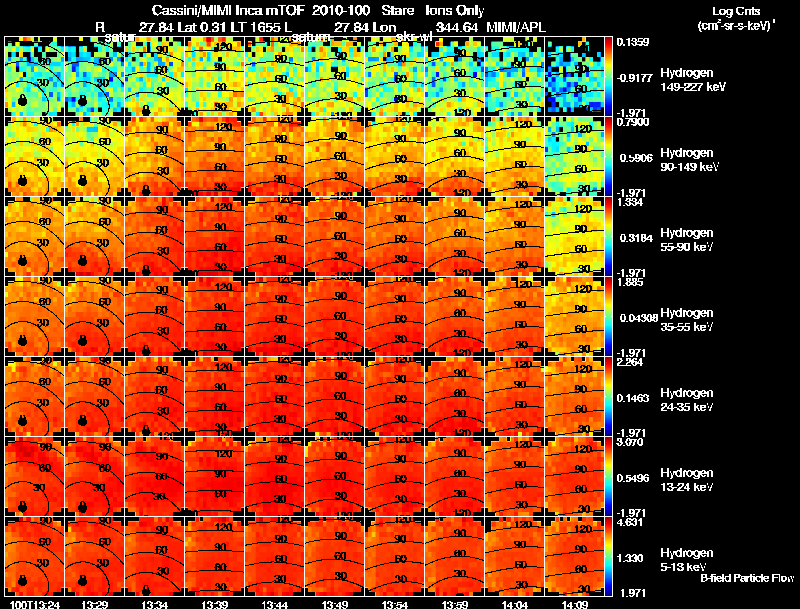The image size is (800, 609).
Task: Open the 149-227 keV image panel at 13:24
Action: (34, 76)
